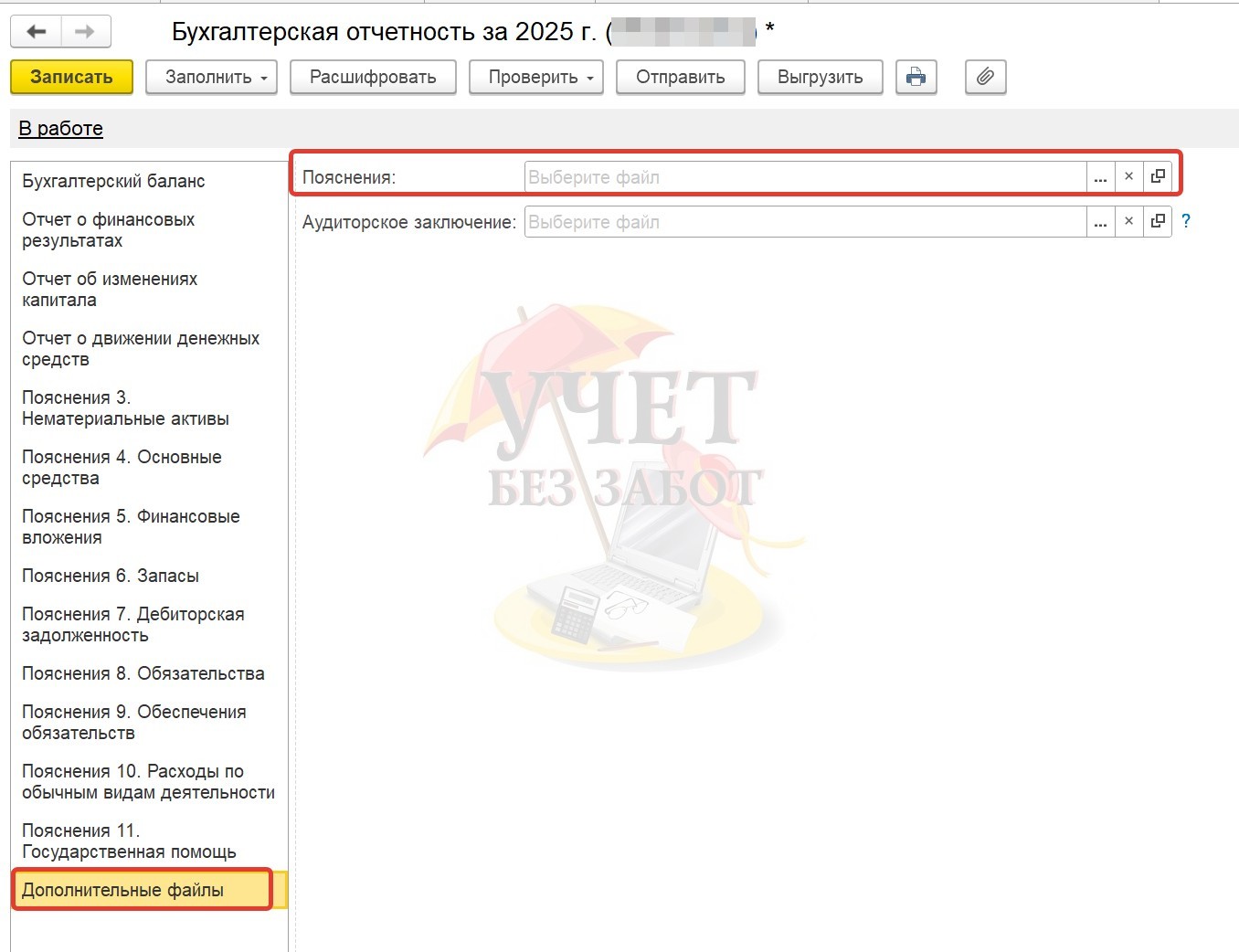Clear the Аудиторское заключение file field

[1128, 222]
